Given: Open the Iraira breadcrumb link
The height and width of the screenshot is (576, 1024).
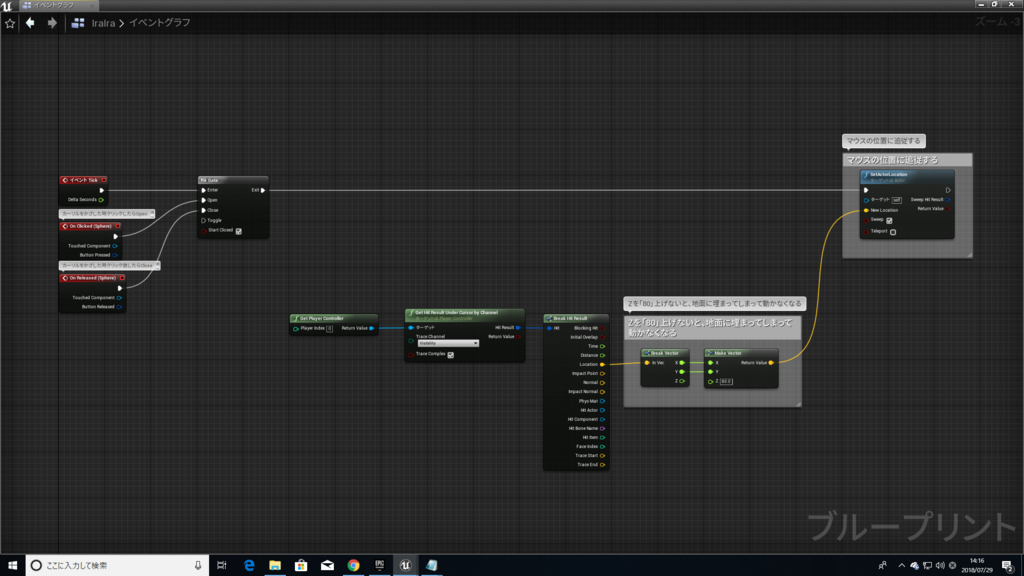Looking at the screenshot, I should tap(103, 23).
